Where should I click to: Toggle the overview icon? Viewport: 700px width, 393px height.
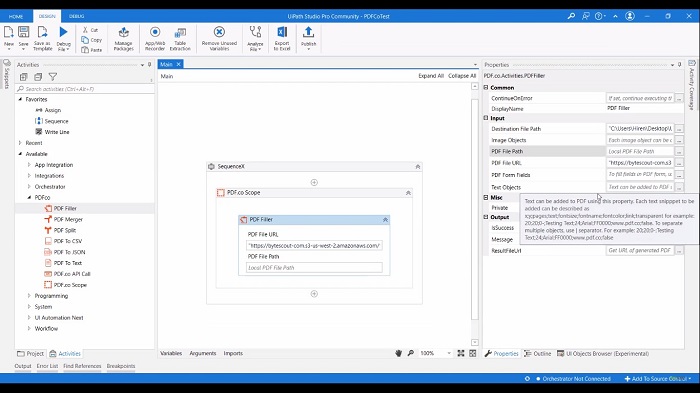473,353
